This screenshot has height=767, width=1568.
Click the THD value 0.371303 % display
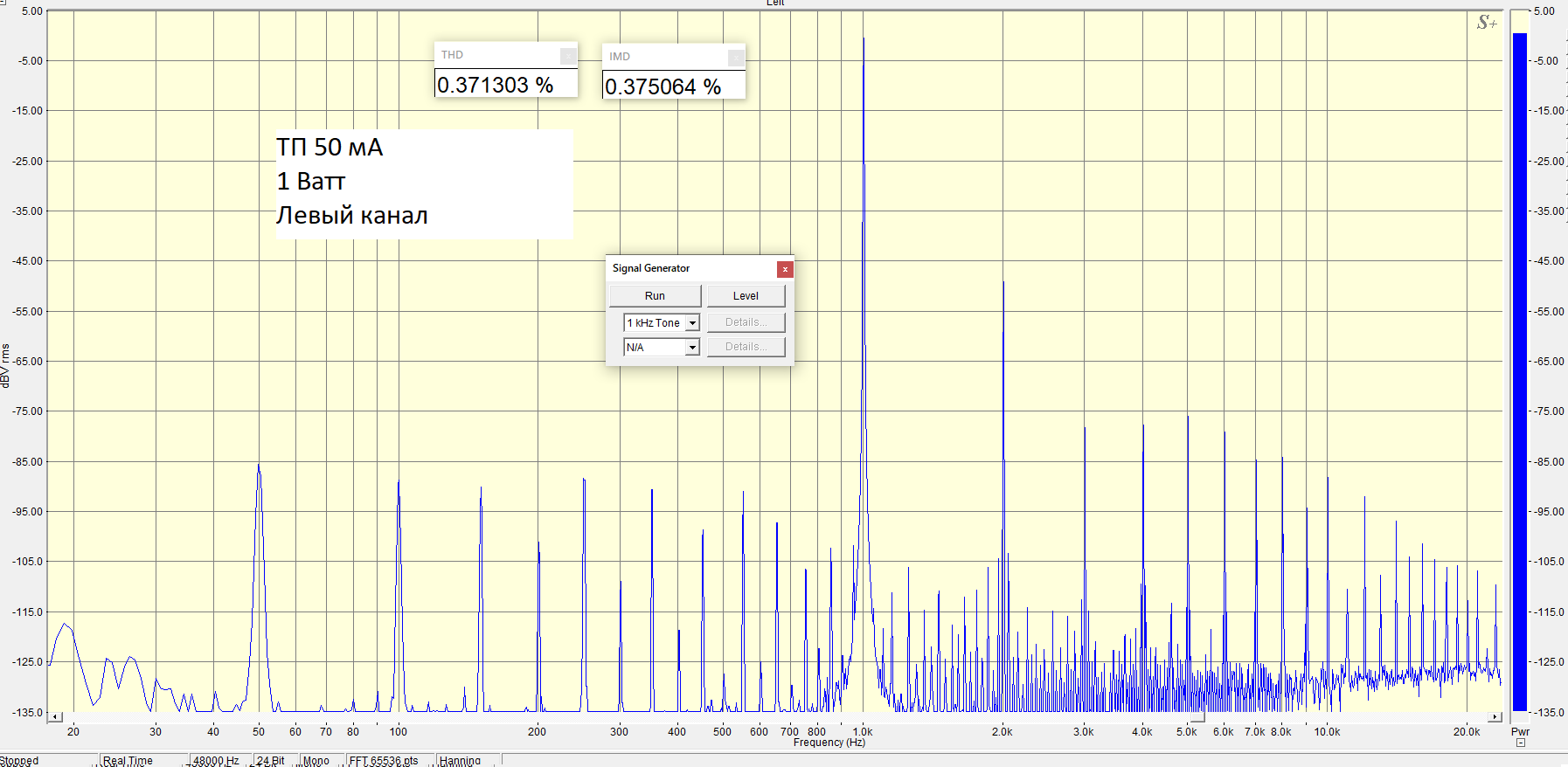pos(505,85)
